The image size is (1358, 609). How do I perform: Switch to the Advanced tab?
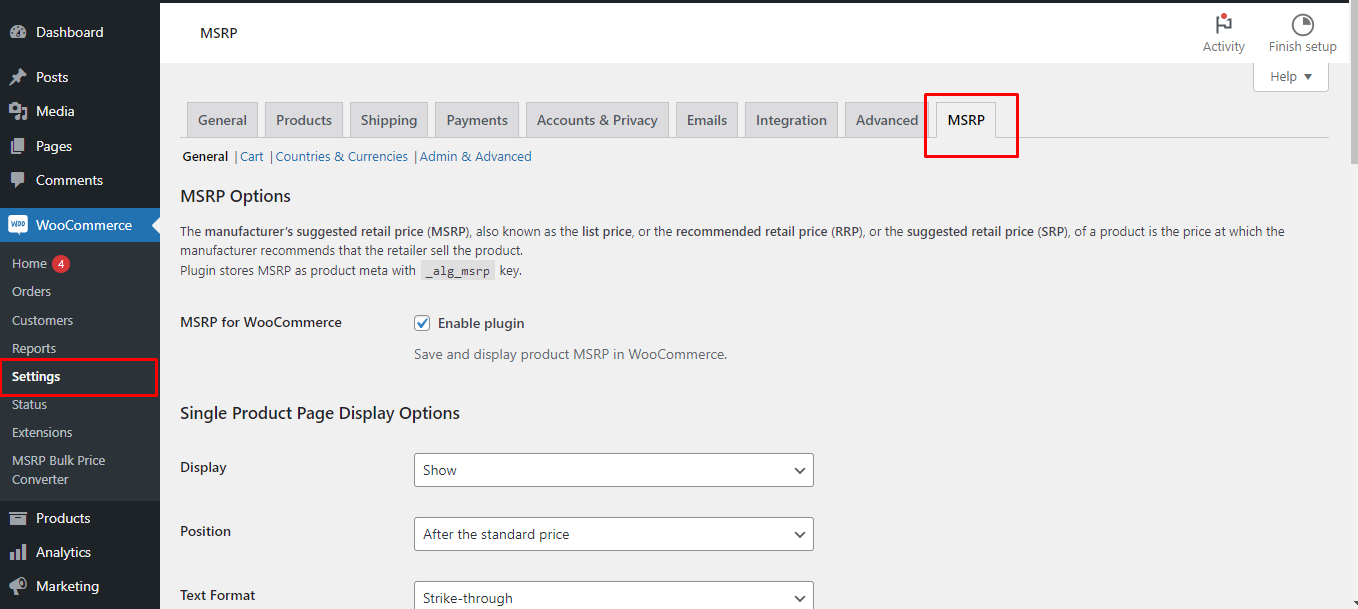pyautogui.click(x=887, y=120)
